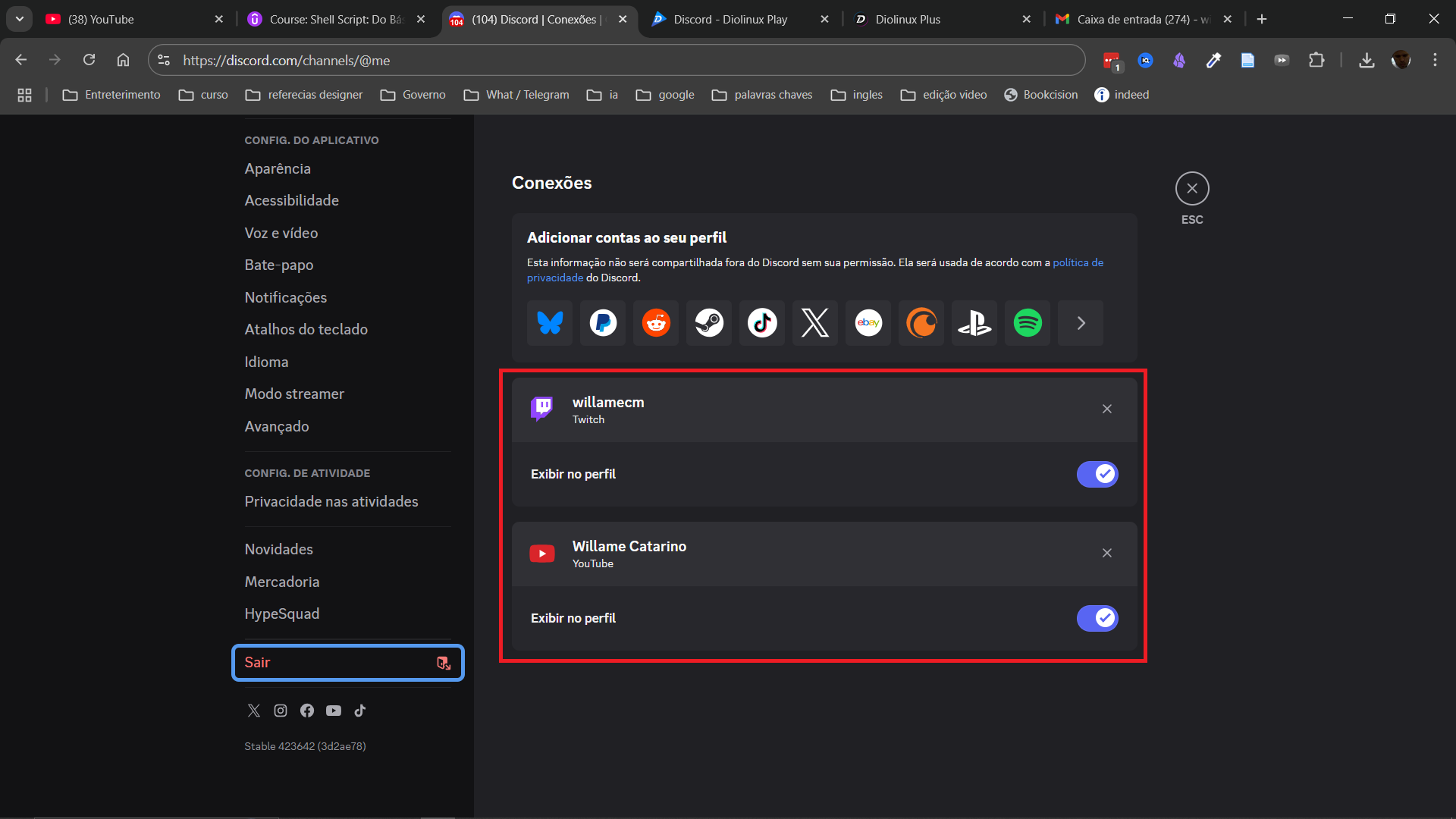Remove the willamecm Twitch connection
Image resolution: width=1456 pixels, height=819 pixels.
pos(1106,409)
